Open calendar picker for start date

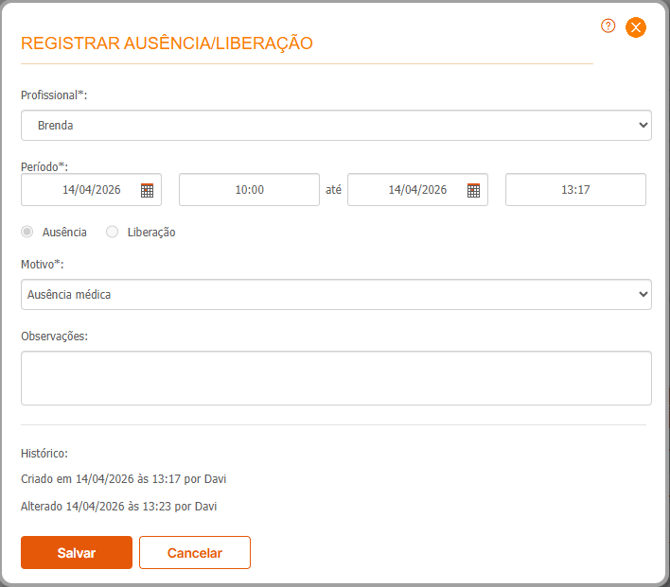(x=147, y=190)
